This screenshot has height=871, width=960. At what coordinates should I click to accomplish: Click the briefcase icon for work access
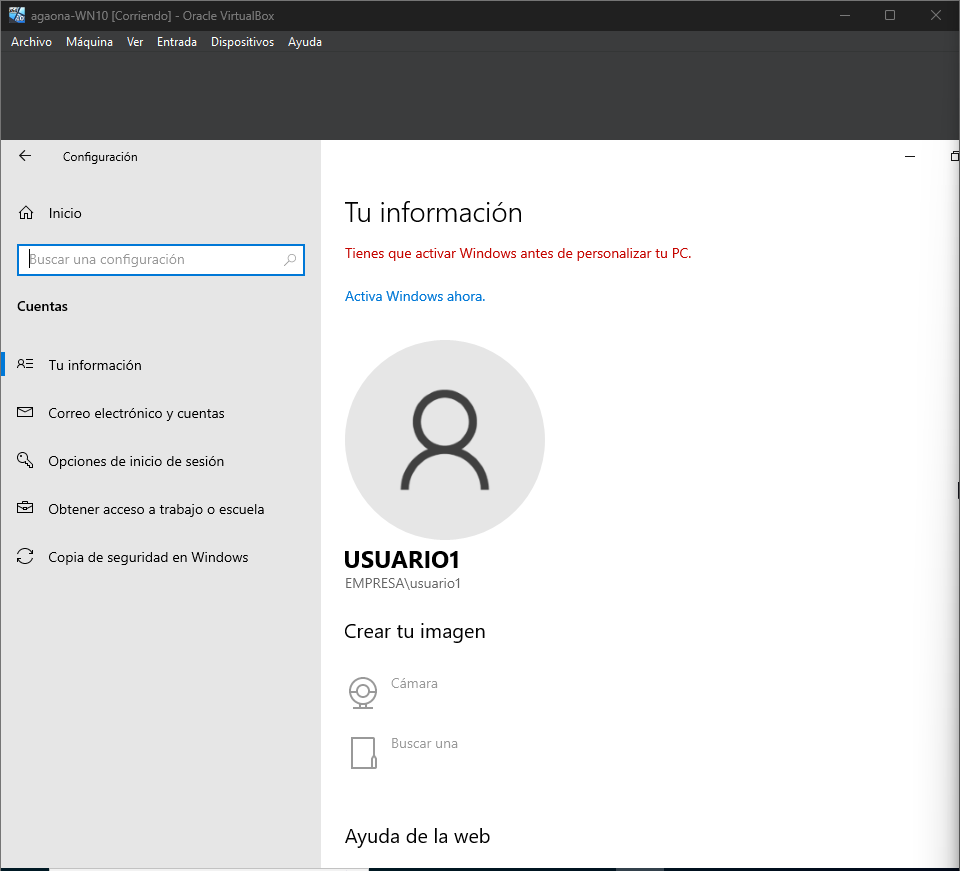pyautogui.click(x=26, y=509)
